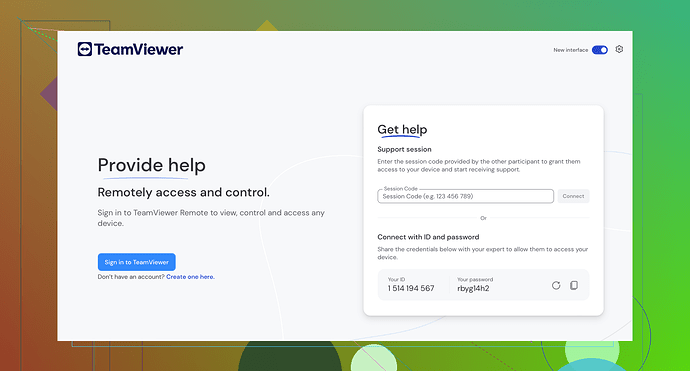Click the refresh password icon
The width and height of the screenshot is (690, 371).
click(x=556, y=286)
